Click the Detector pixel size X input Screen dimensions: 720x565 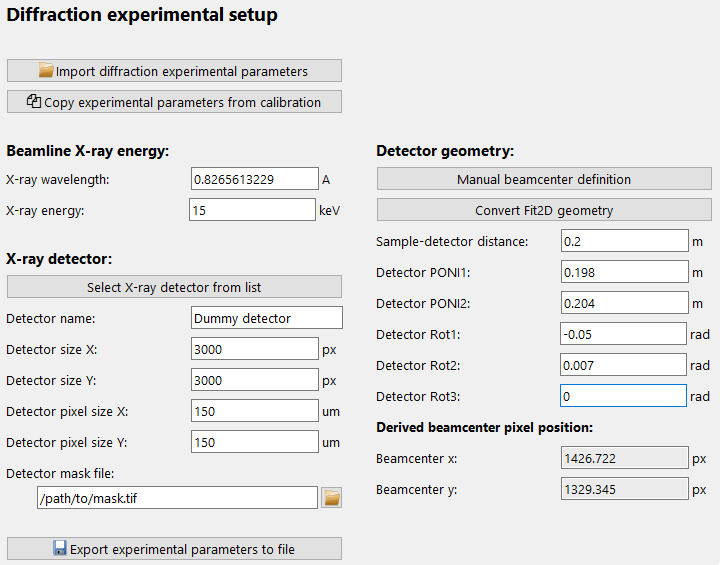(x=254, y=411)
